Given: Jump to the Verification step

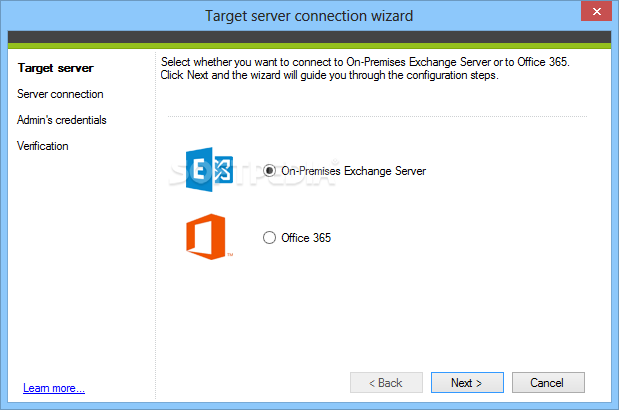Looking at the screenshot, I should 43,146.
